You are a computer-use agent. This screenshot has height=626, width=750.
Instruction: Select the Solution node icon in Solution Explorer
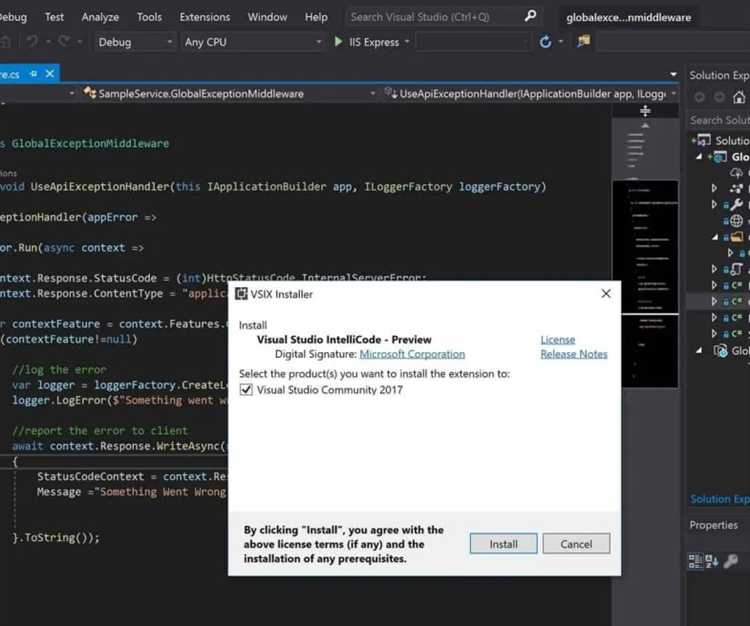704,140
